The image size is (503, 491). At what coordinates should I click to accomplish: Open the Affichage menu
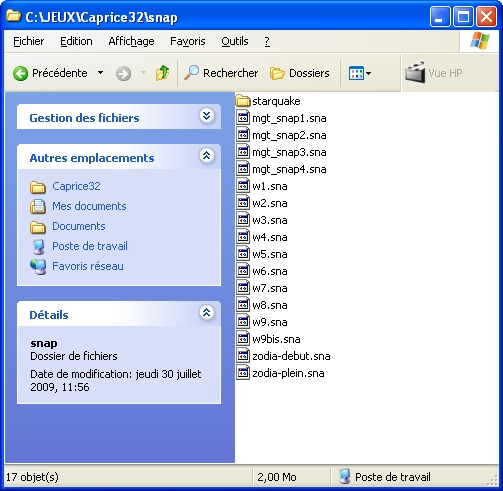(131, 41)
